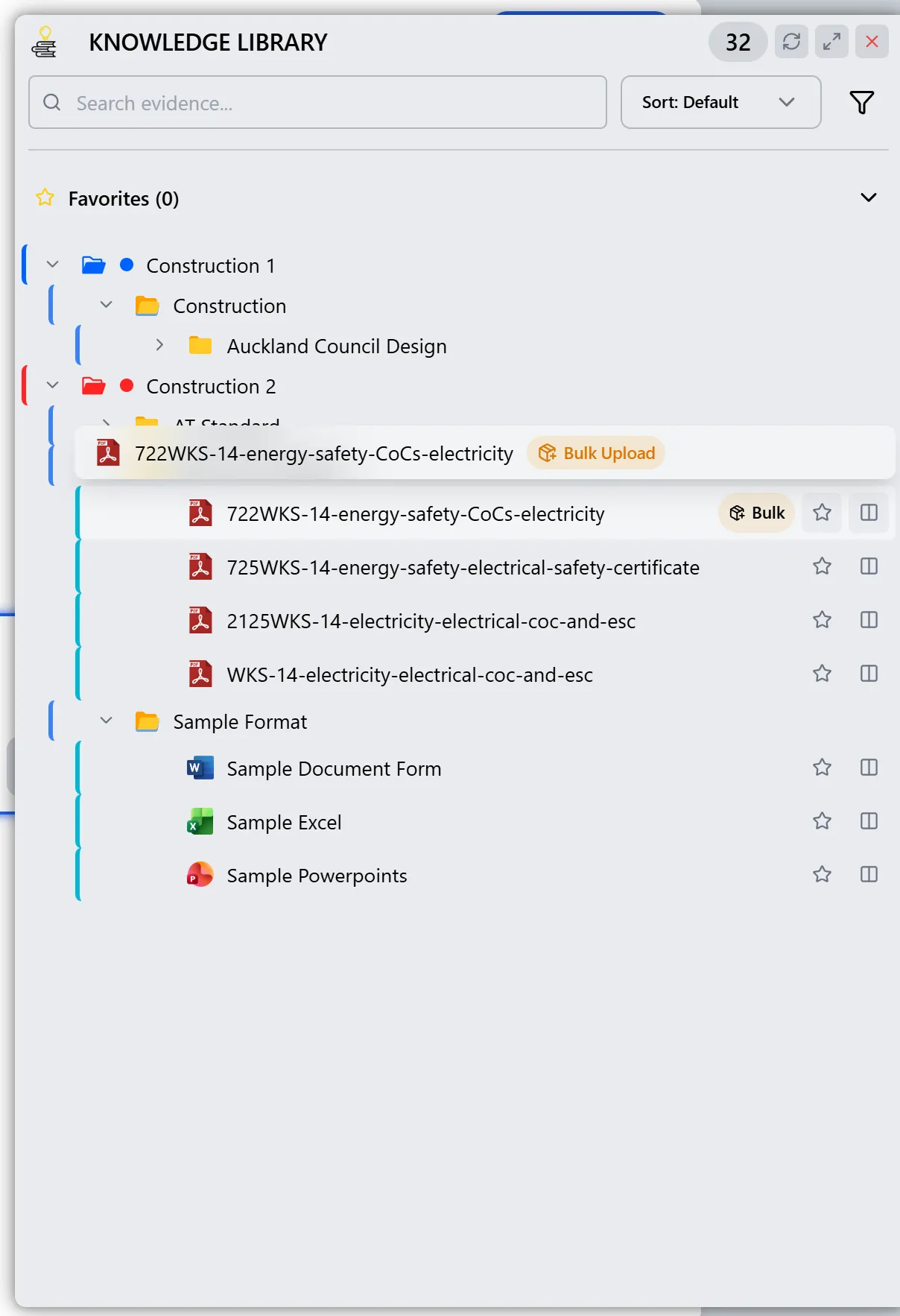
Task: Favorite the 725WKS-14 electrical-safety-certificate file
Action: [822, 566]
